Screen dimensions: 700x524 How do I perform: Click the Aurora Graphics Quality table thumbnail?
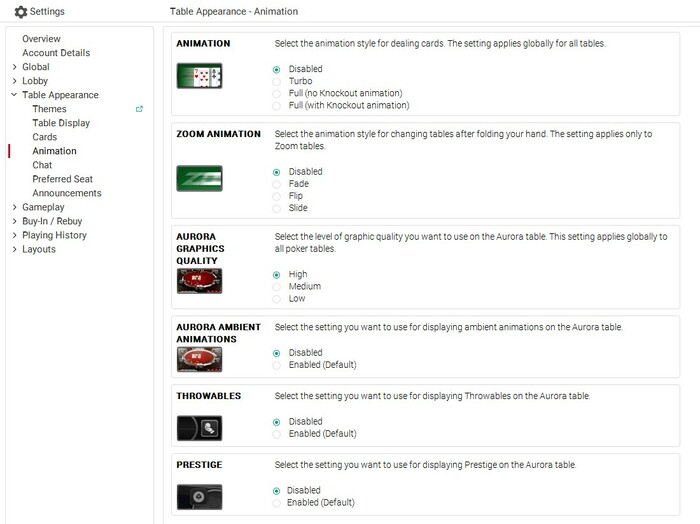(200, 281)
